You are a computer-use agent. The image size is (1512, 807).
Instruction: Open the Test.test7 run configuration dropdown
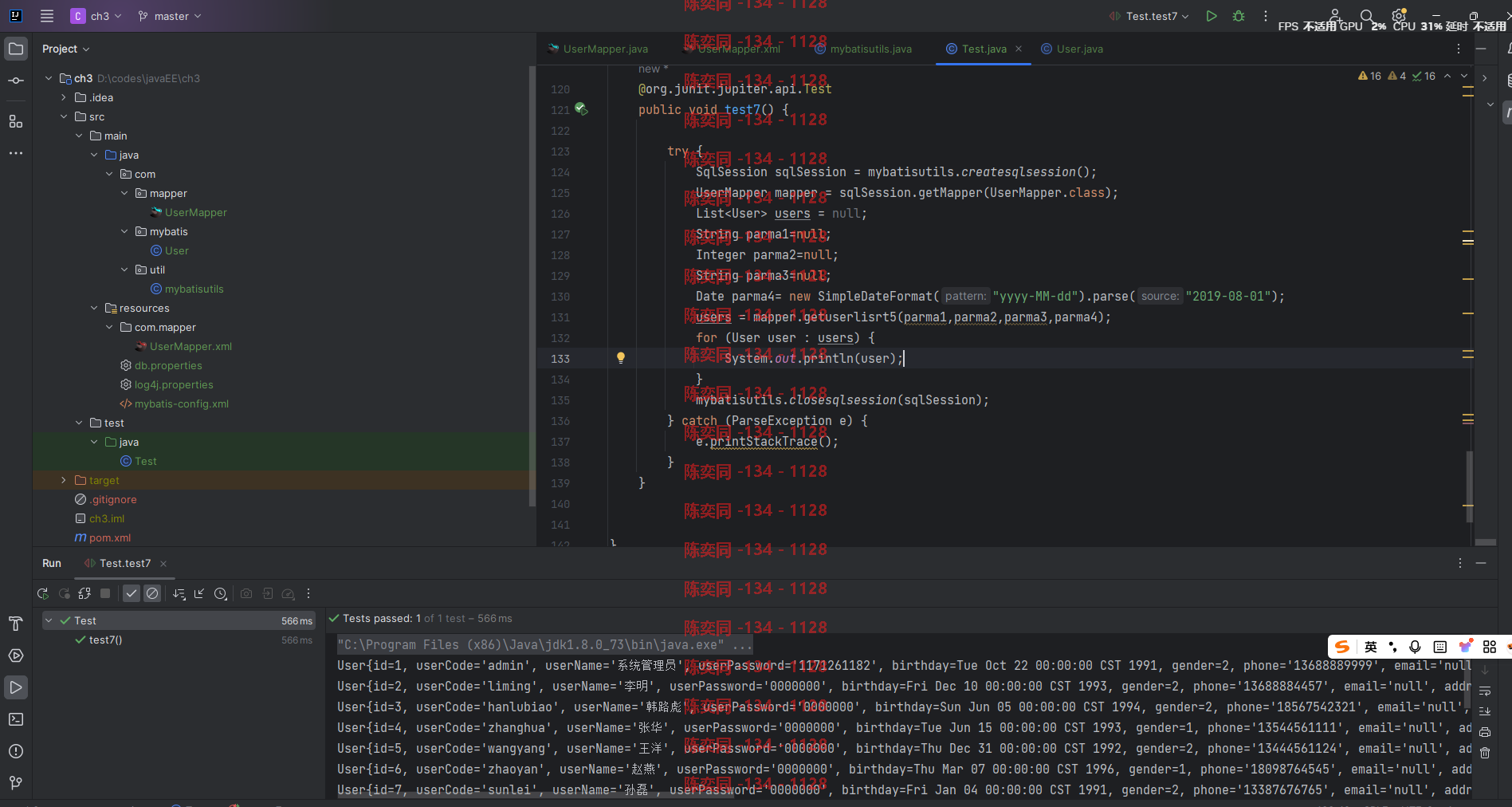point(1149,16)
